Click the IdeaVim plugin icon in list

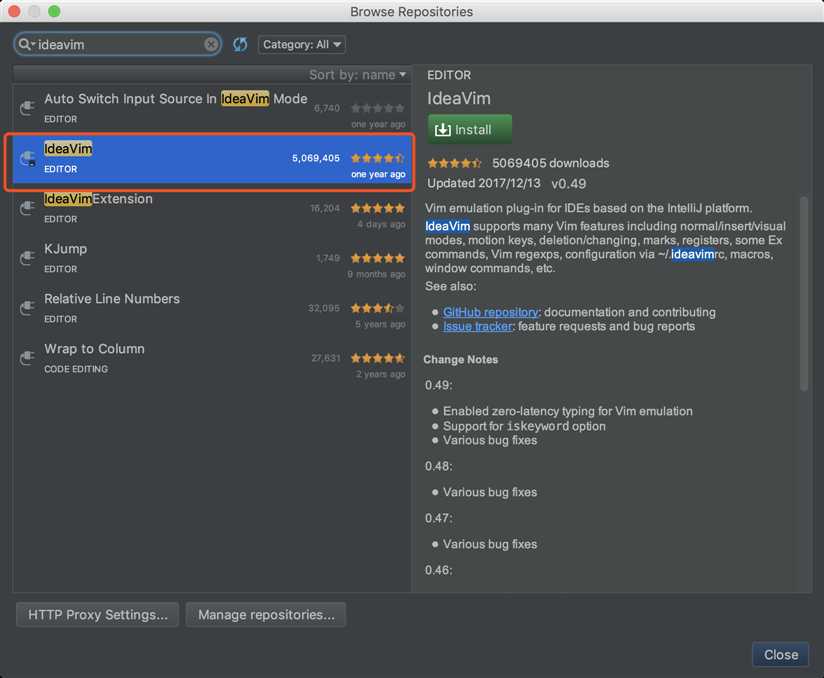(x=29, y=158)
